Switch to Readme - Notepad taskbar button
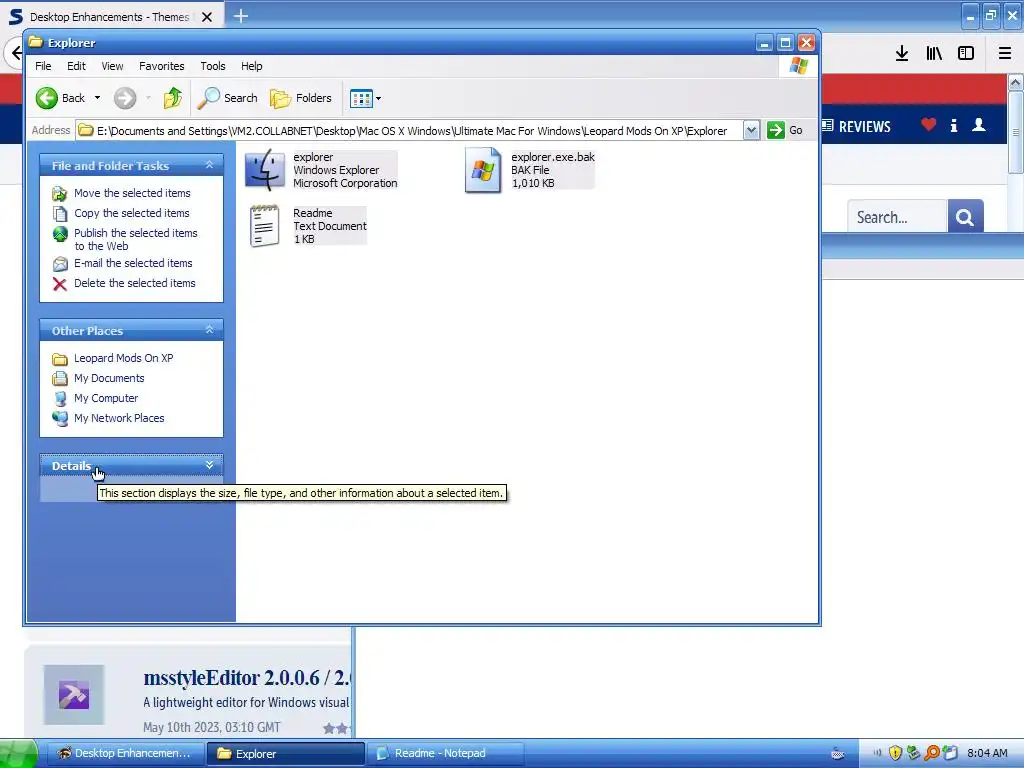The height and width of the screenshot is (768, 1024). (445, 753)
